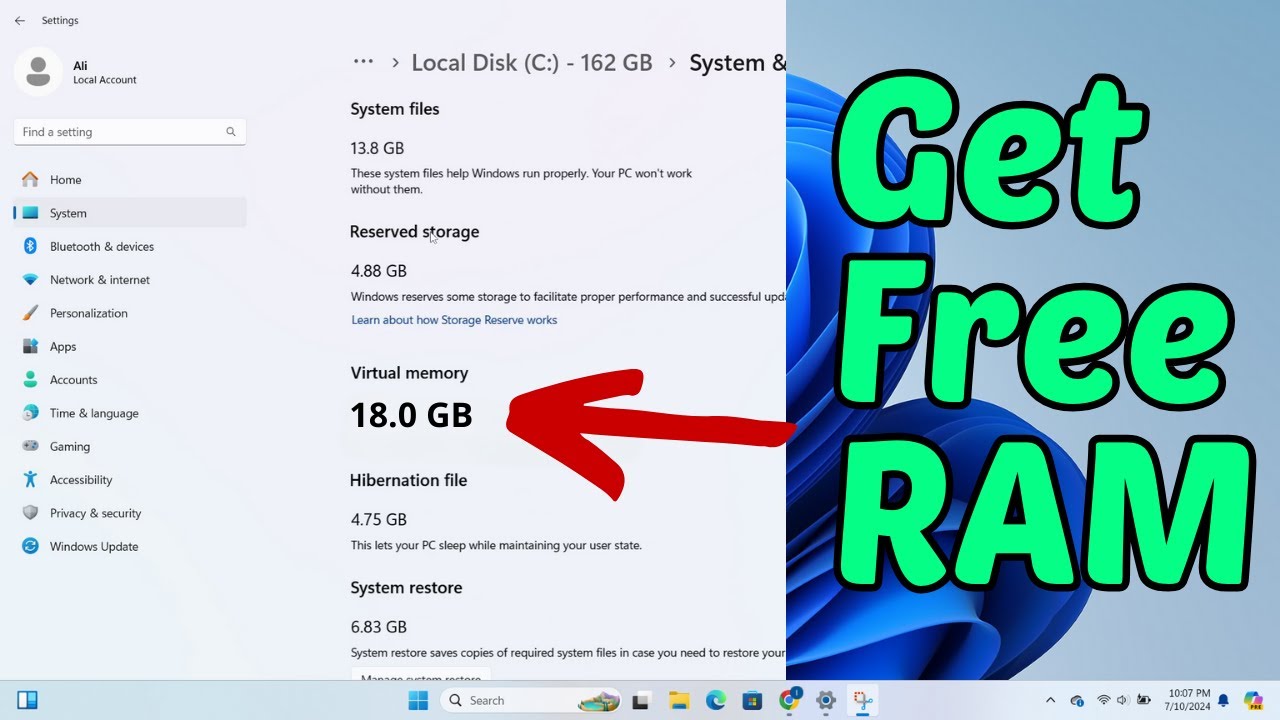Click the 4.88 GB reserved storage value
The image size is (1280, 720).
pyautogui.click(x=379, y=271)
